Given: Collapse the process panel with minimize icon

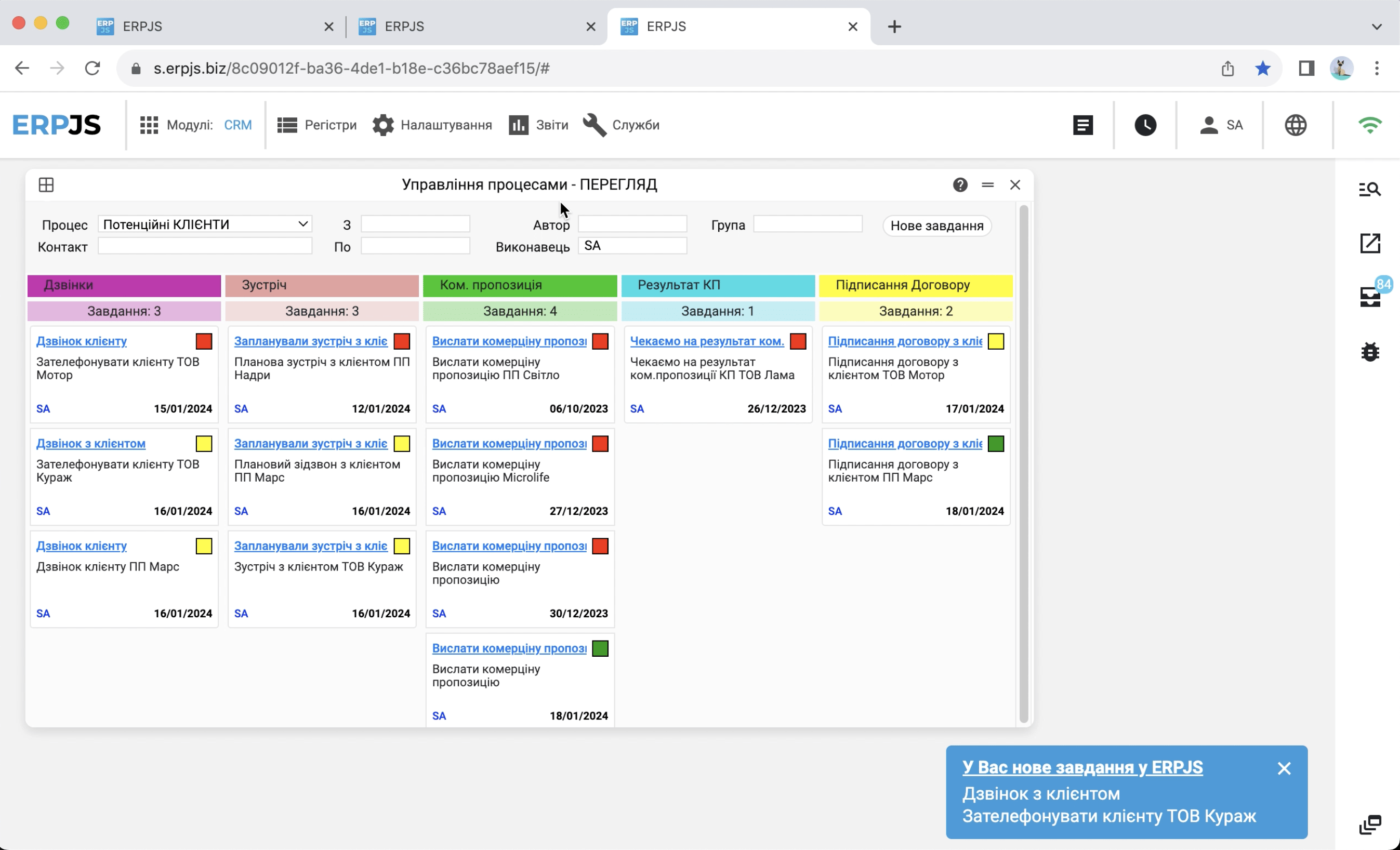Looking at the screenshot, I should coord(987,184).
